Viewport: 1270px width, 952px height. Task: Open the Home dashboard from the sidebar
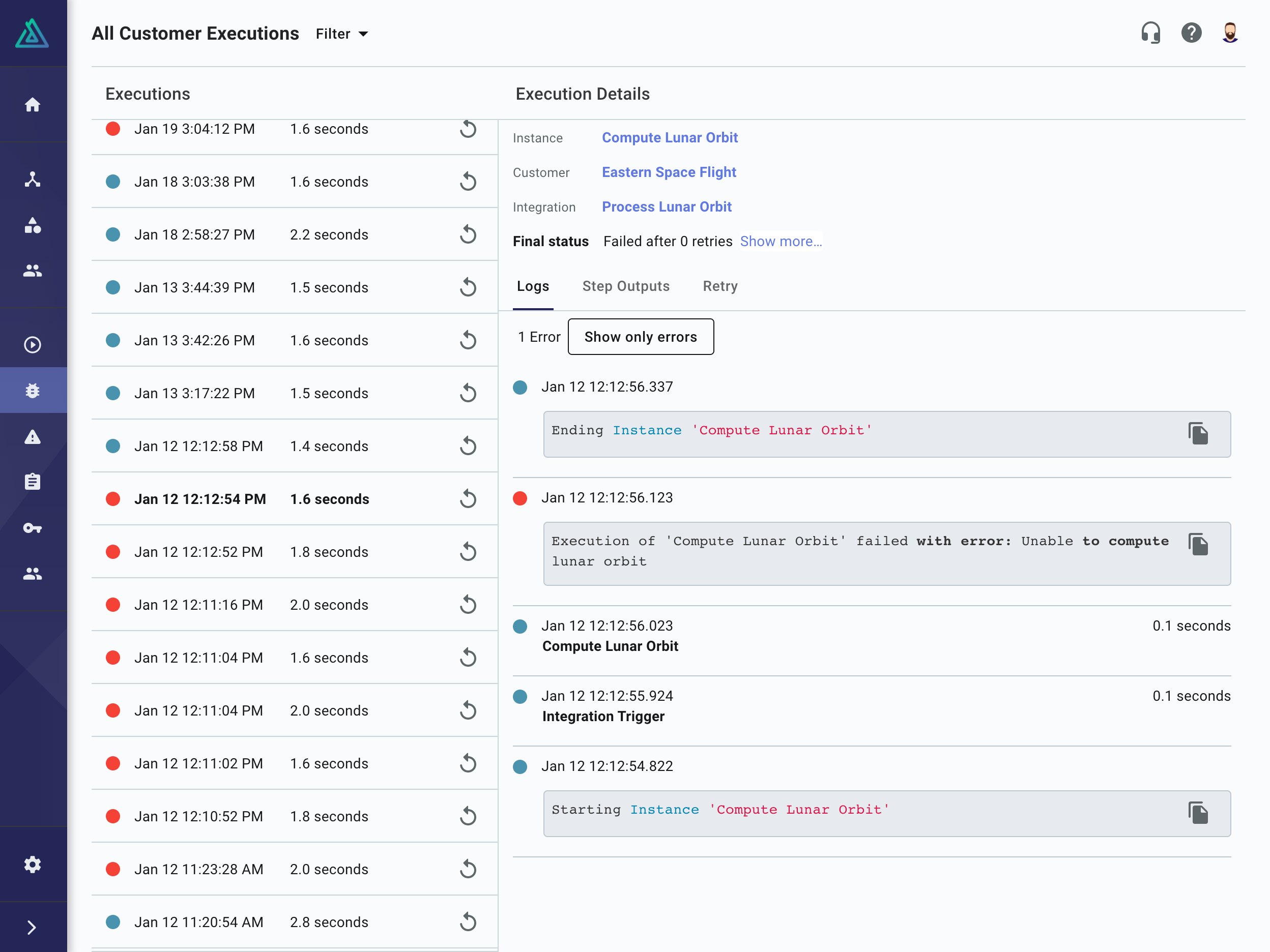point(33,104)
